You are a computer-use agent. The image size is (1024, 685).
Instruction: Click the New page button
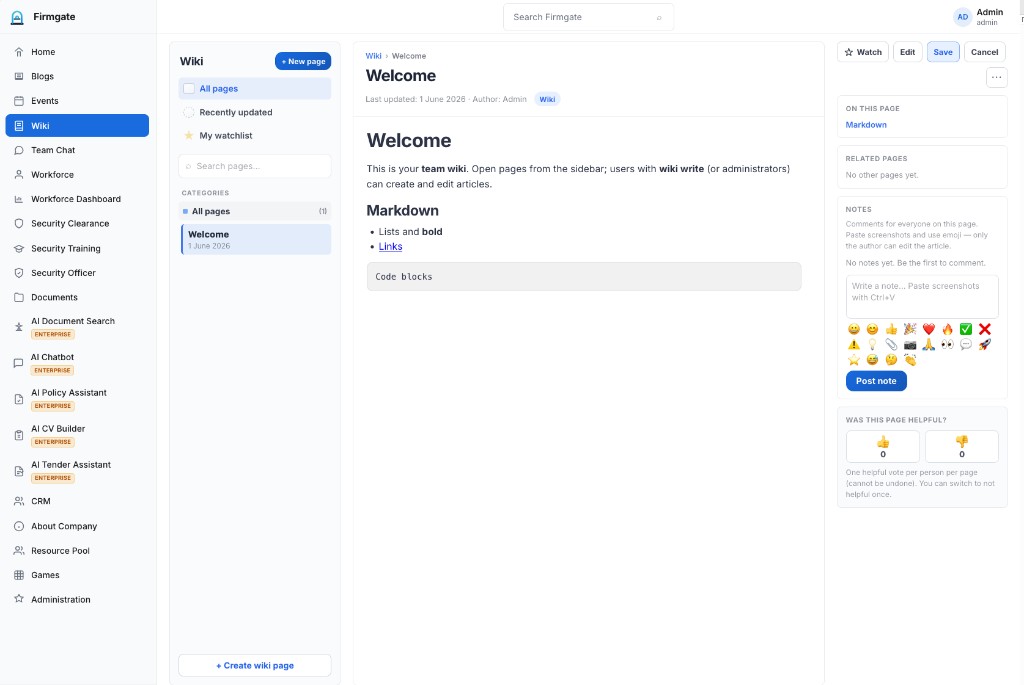coord(303,61)
